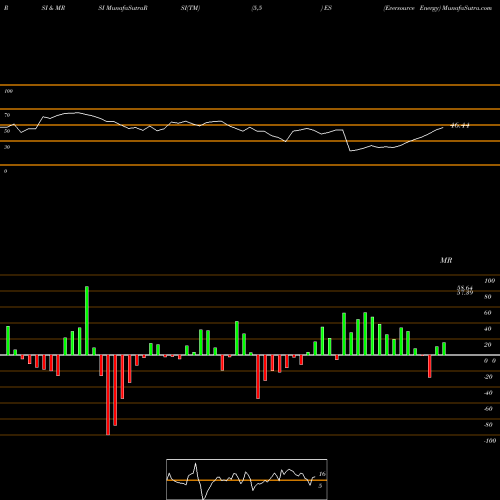Click the MR panel title label
Screen dimensions: 500x500
[446, 260]
